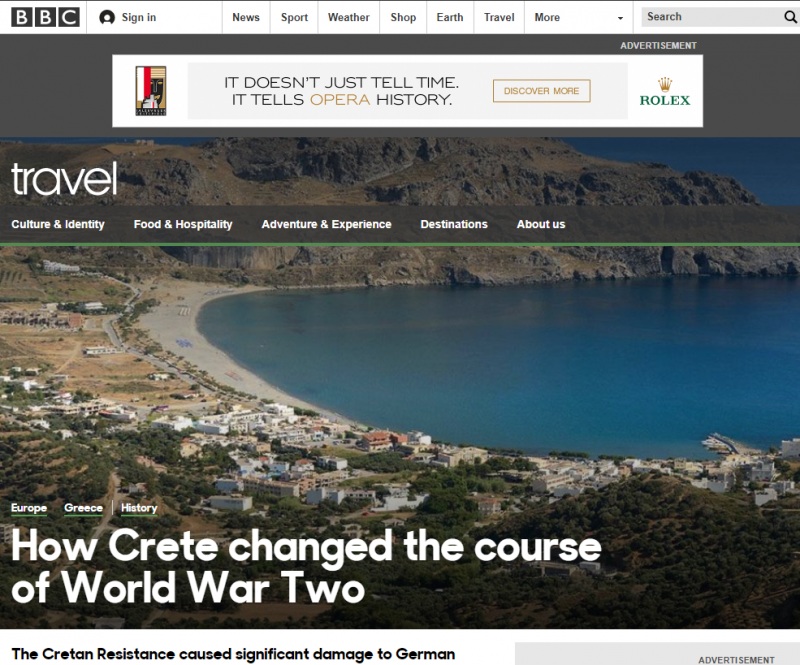Open the News menu item
Viewport: 800px width, 665px height.
(246, 17)
